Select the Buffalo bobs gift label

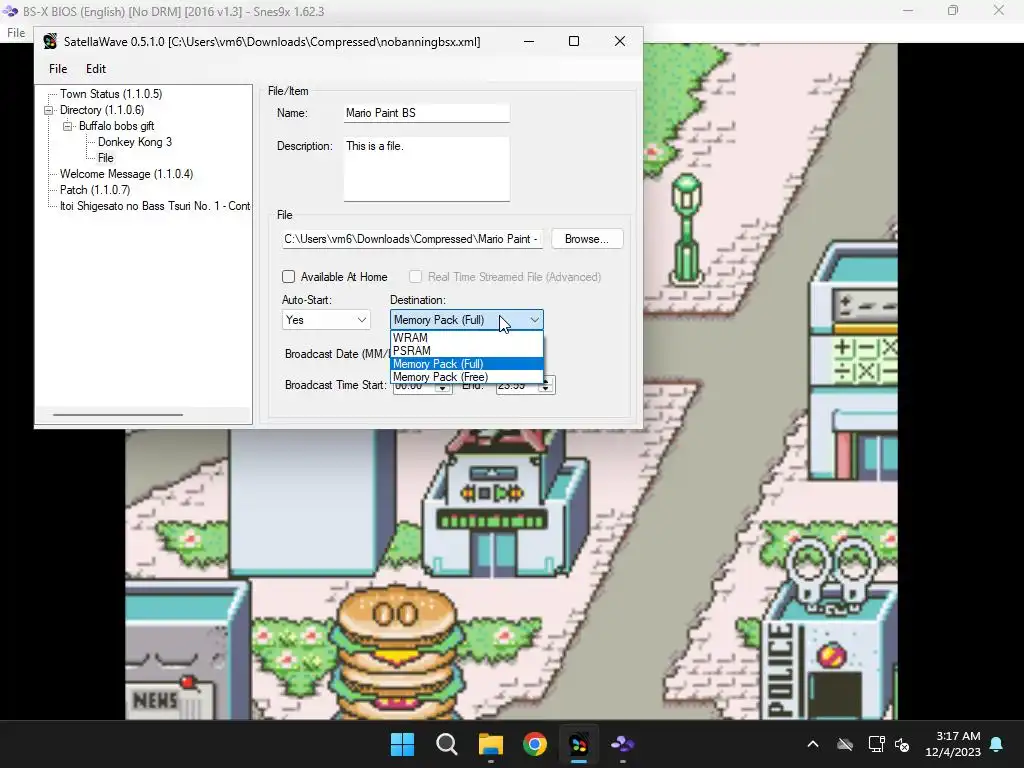pyautogui.click(x=116, y=126)
